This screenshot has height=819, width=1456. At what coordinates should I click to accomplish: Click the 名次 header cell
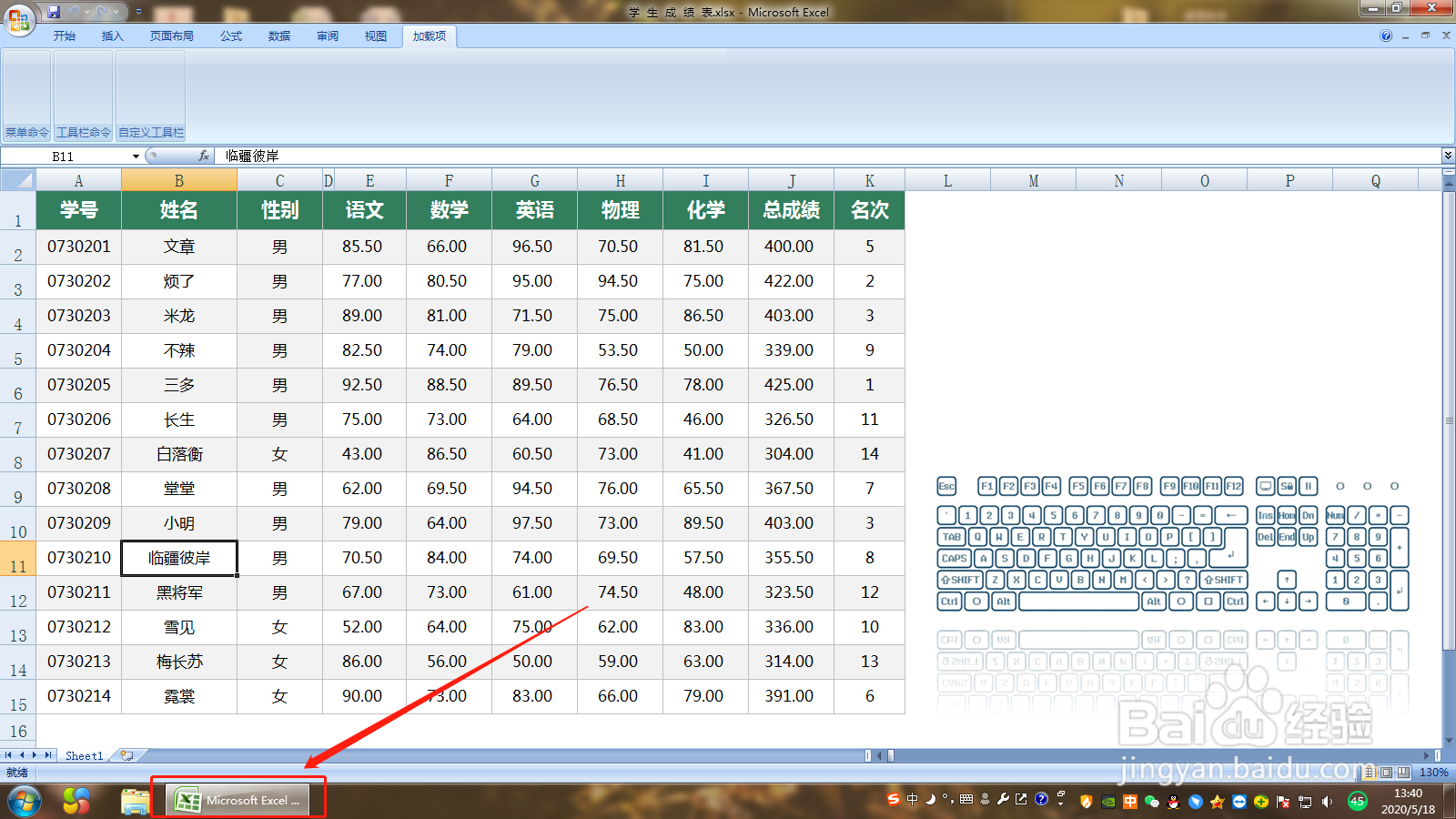870,210
